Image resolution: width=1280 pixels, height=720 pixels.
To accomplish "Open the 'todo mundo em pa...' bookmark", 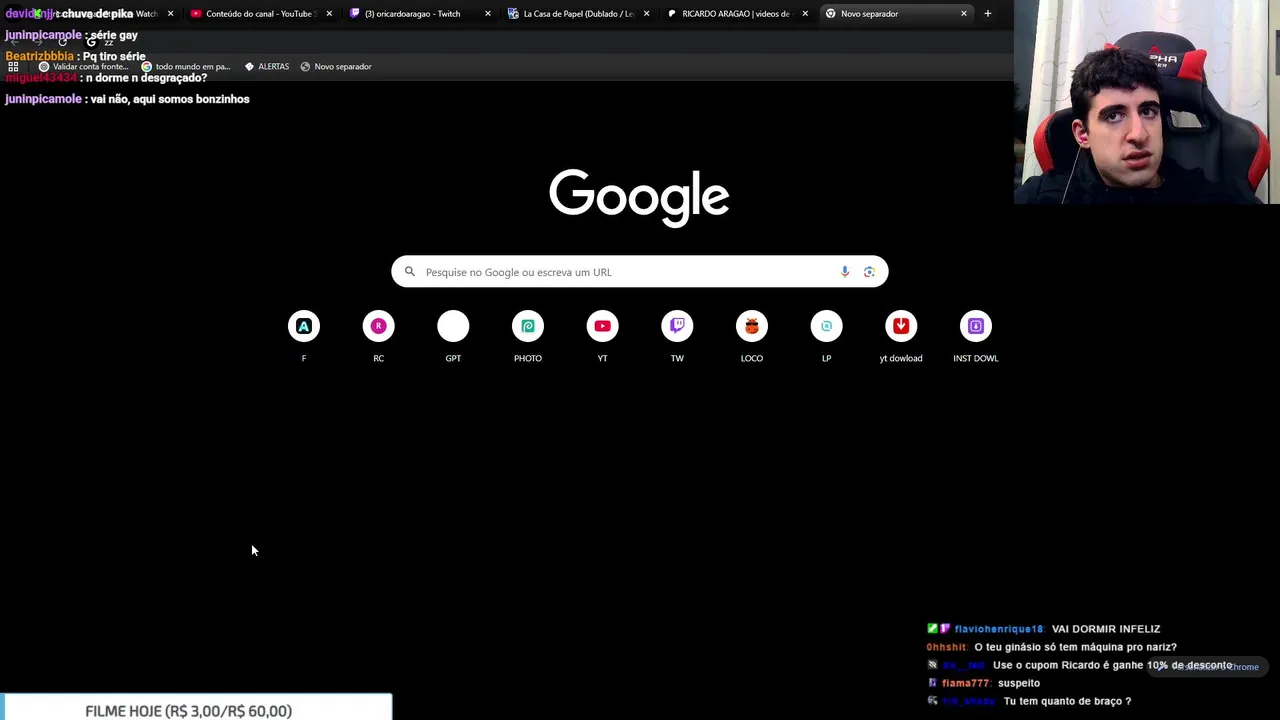I will coord(186,66).
